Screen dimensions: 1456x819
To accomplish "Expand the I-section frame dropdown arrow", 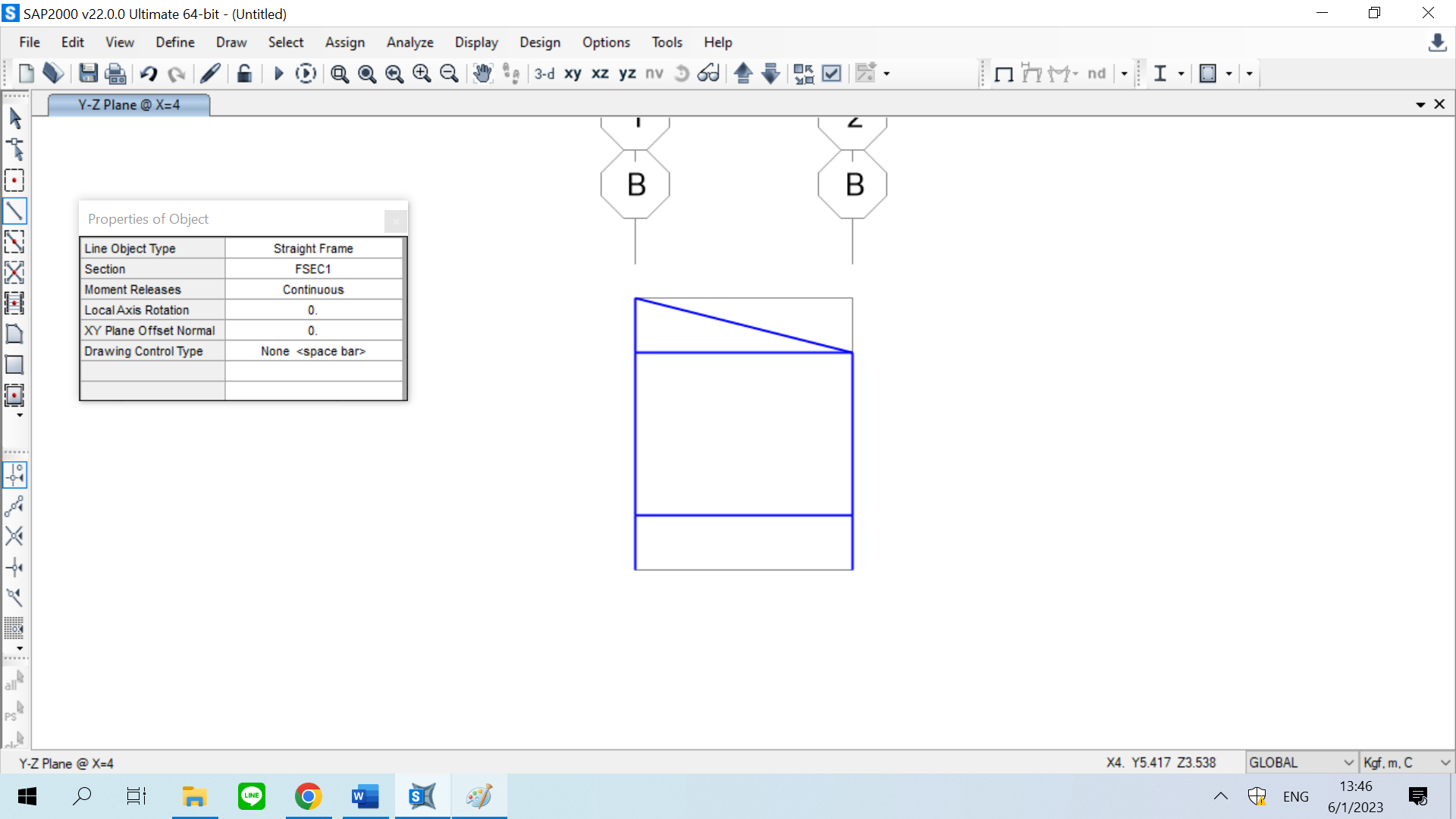I will point(1181,74).
